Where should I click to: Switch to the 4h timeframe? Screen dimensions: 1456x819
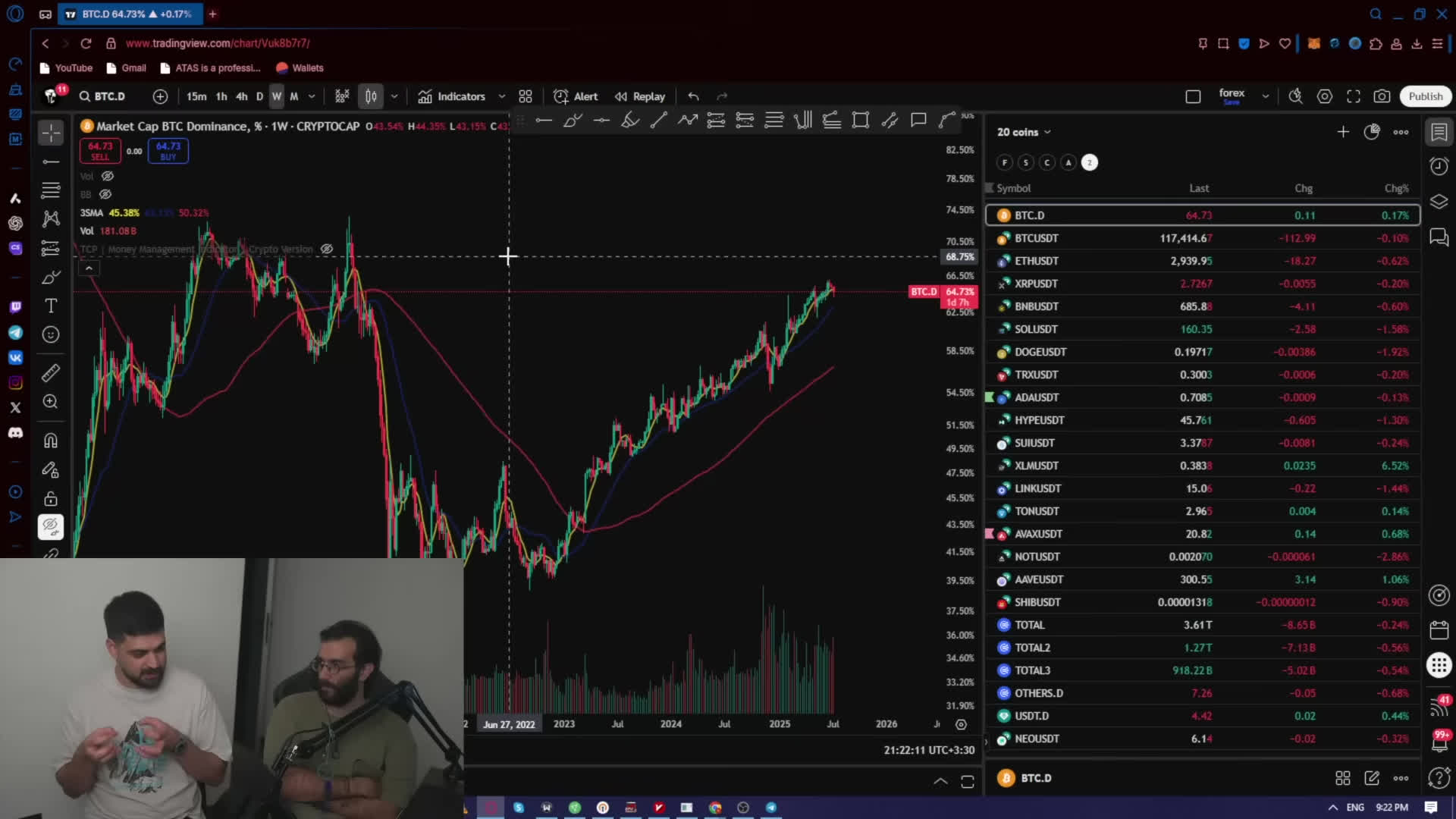coord(241,96)
